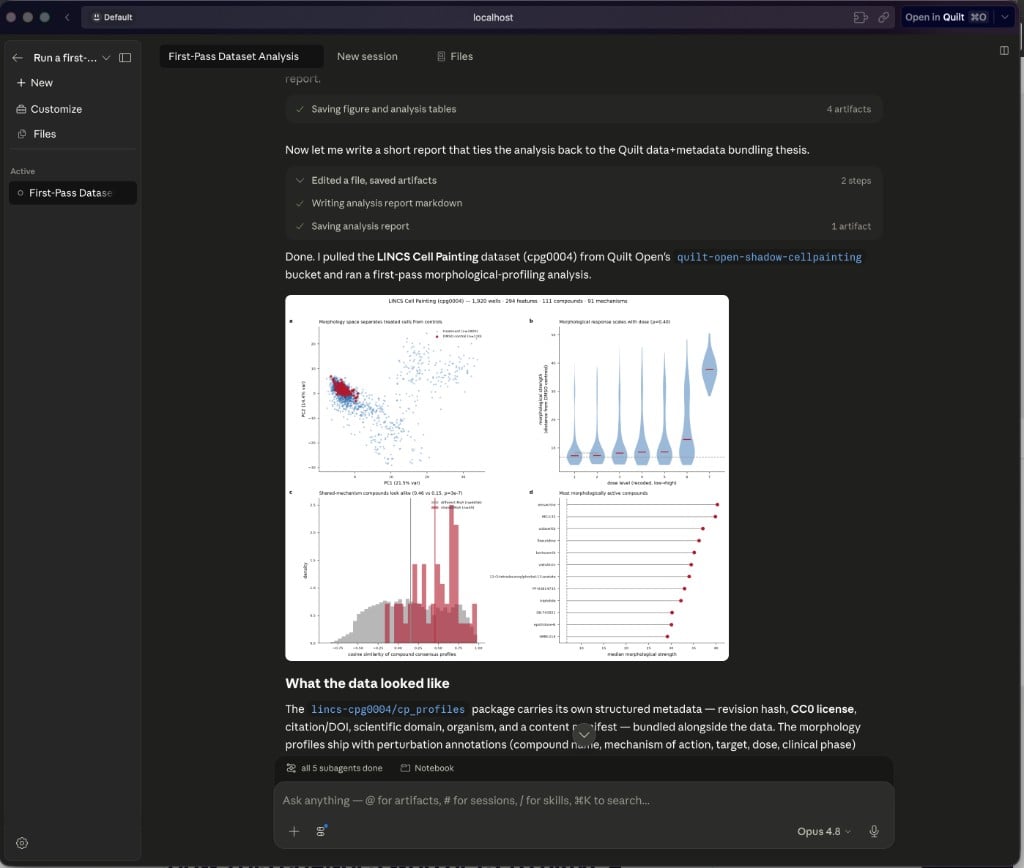Click the localhost address bar
1024x868 pixels.
click(492, 17)
